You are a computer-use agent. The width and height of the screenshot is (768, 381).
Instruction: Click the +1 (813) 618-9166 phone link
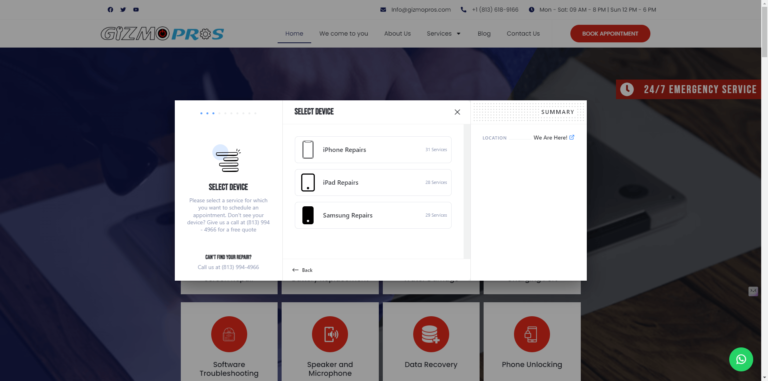coord(495,9)
